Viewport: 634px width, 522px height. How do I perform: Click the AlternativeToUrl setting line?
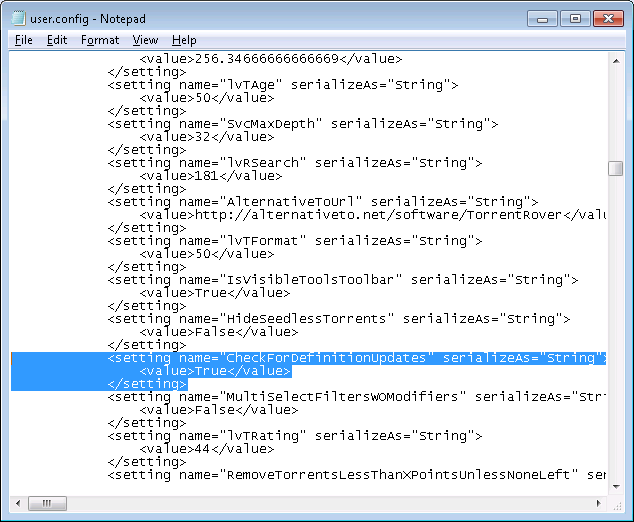point(323,202)
